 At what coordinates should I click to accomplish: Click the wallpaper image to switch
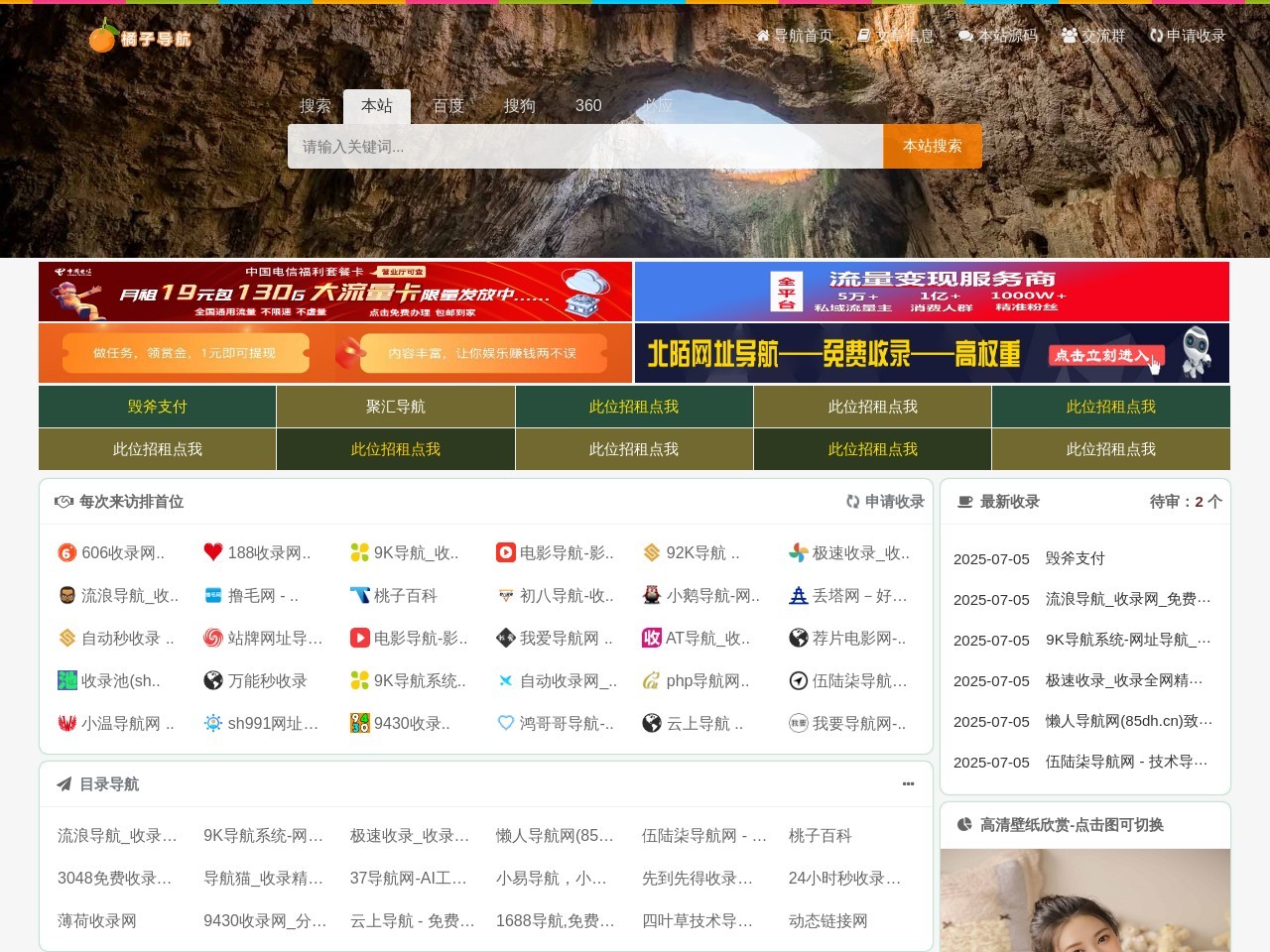(1085, 900)
